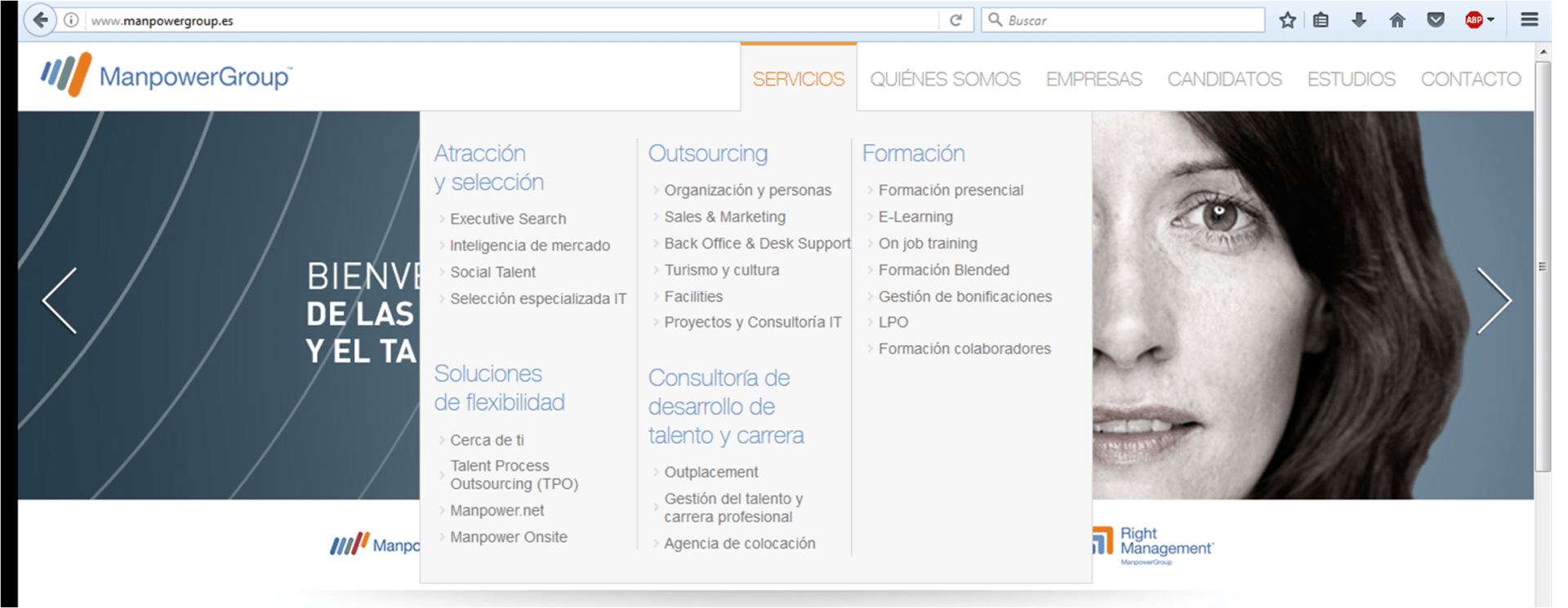The height and width of the screenshot is (608, 1568).
Task: Open the EMPRESAS menu item
Action: coord(1094,79)
